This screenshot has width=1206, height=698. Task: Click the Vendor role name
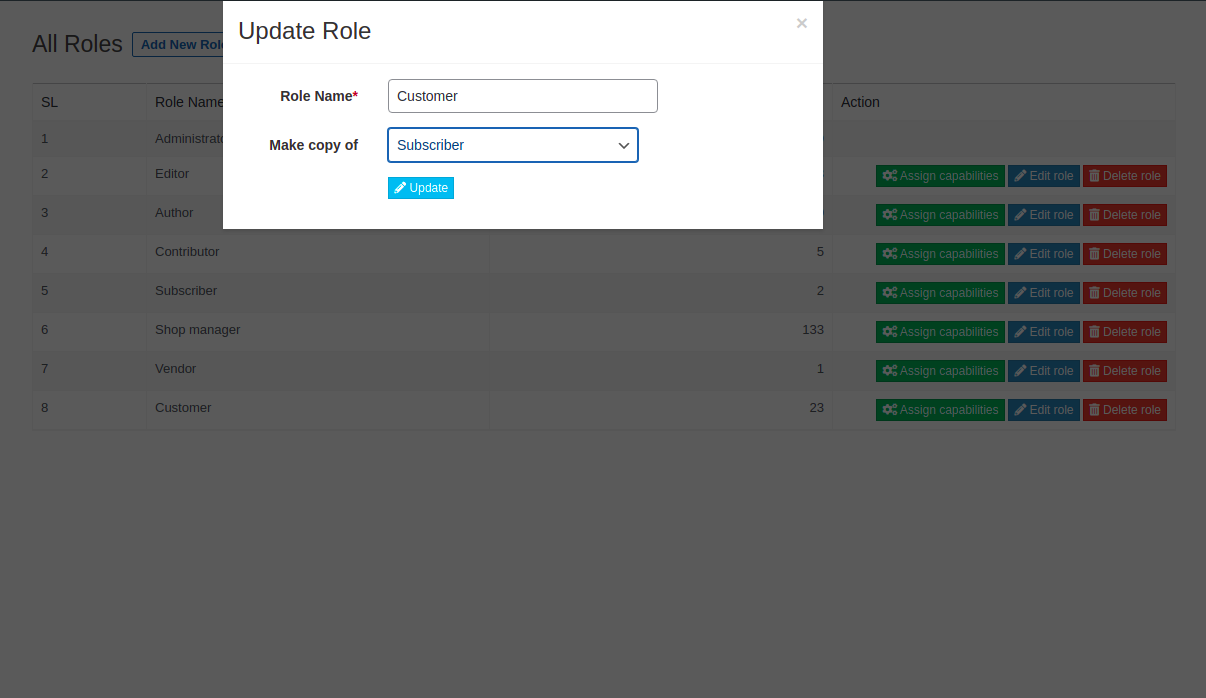[x=175, y=369]
